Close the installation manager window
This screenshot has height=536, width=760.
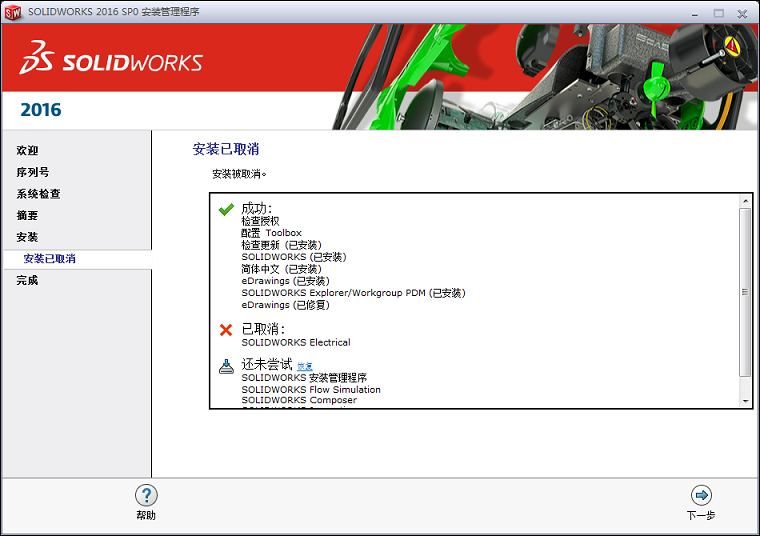click(x=742, y=14)
